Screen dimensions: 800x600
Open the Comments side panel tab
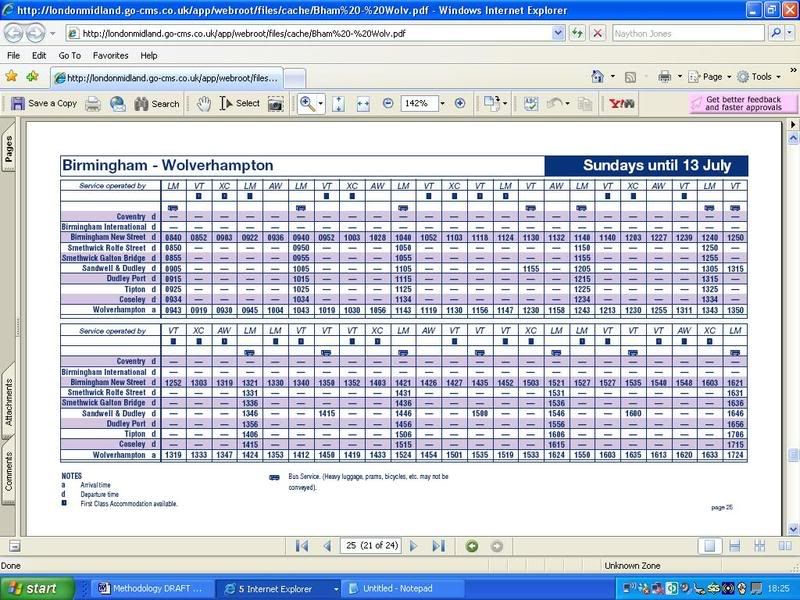click(9, 472)
